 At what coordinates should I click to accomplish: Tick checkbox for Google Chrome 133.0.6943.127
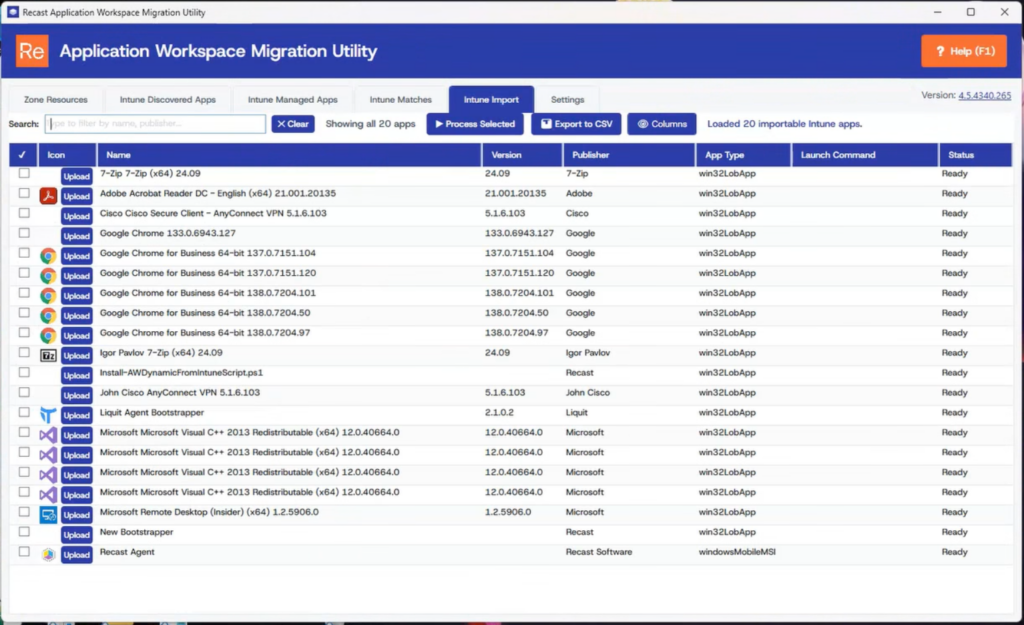[x=24, y=233]
